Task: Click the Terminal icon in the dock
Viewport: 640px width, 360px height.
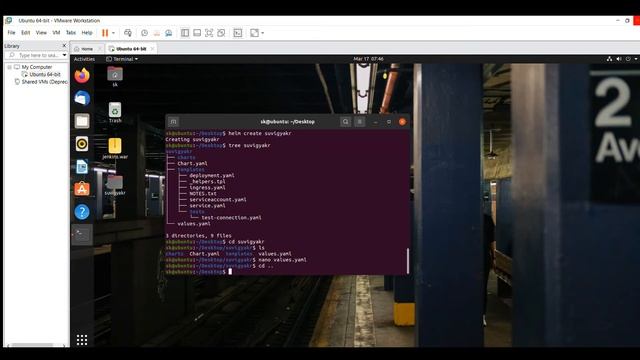Action: [82, 235]
